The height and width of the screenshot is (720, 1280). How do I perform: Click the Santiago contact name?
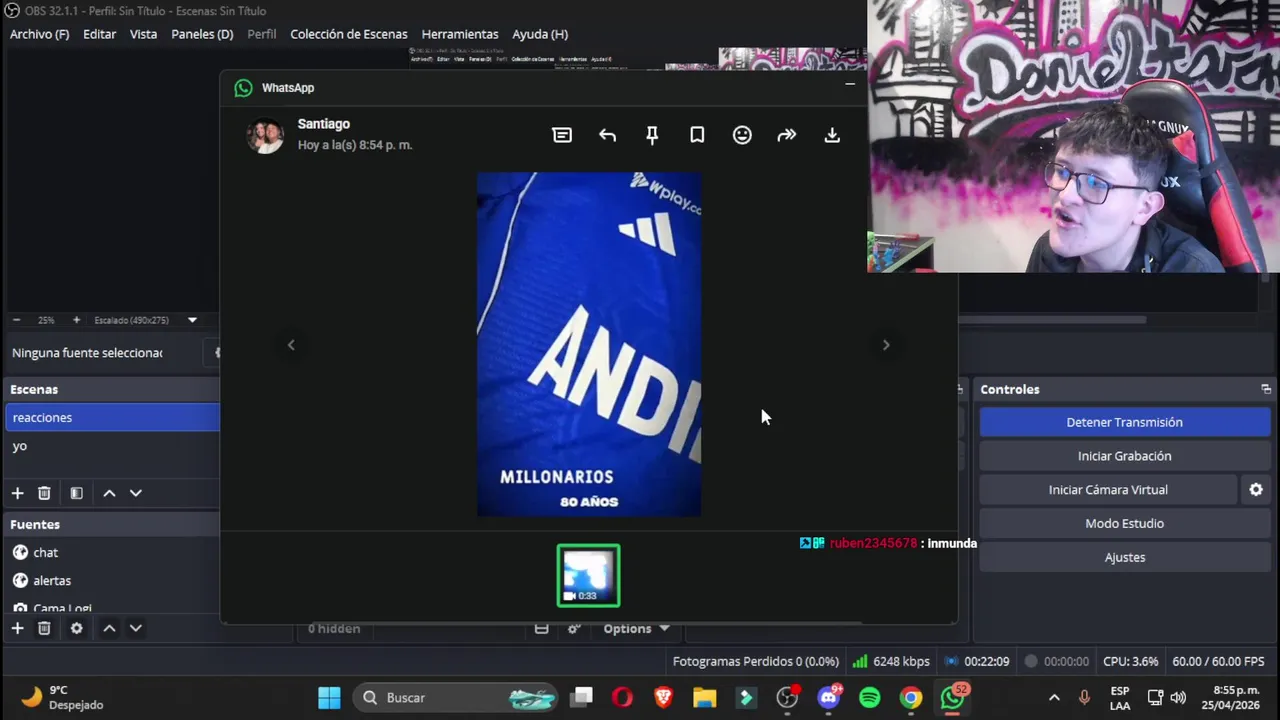(324, 124)
